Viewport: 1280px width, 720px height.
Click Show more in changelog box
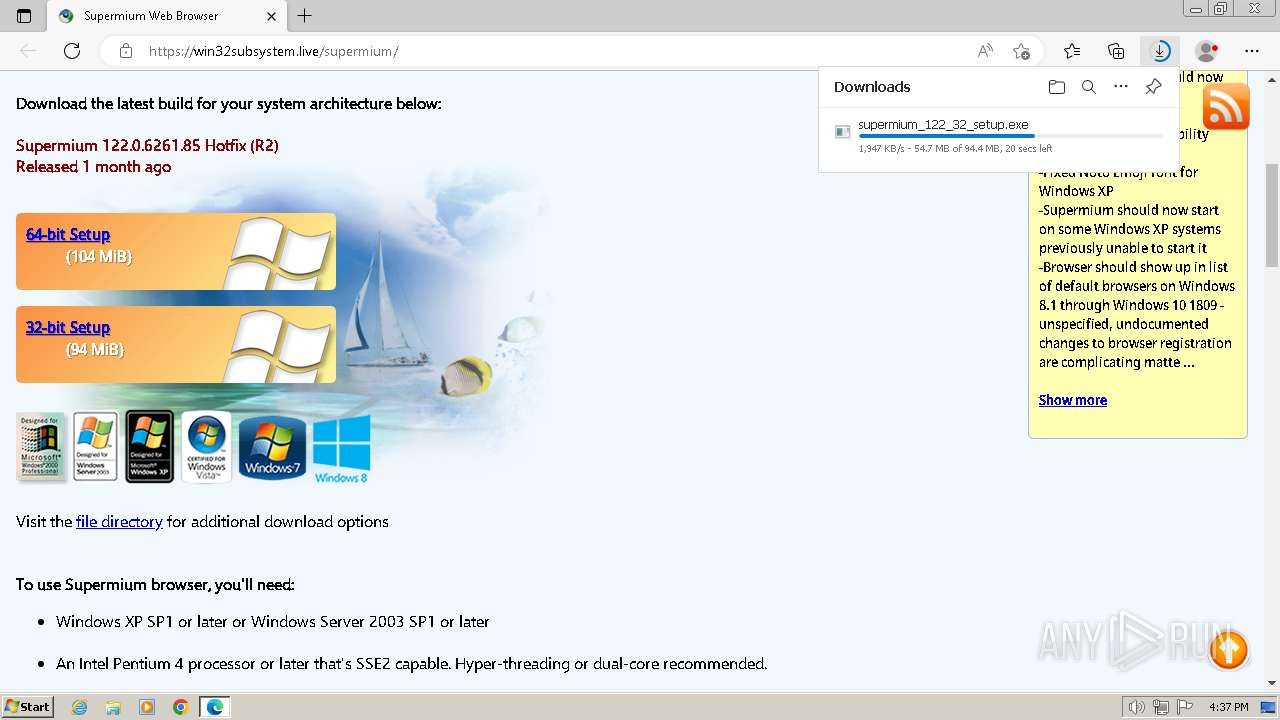tap(1073, 400)
